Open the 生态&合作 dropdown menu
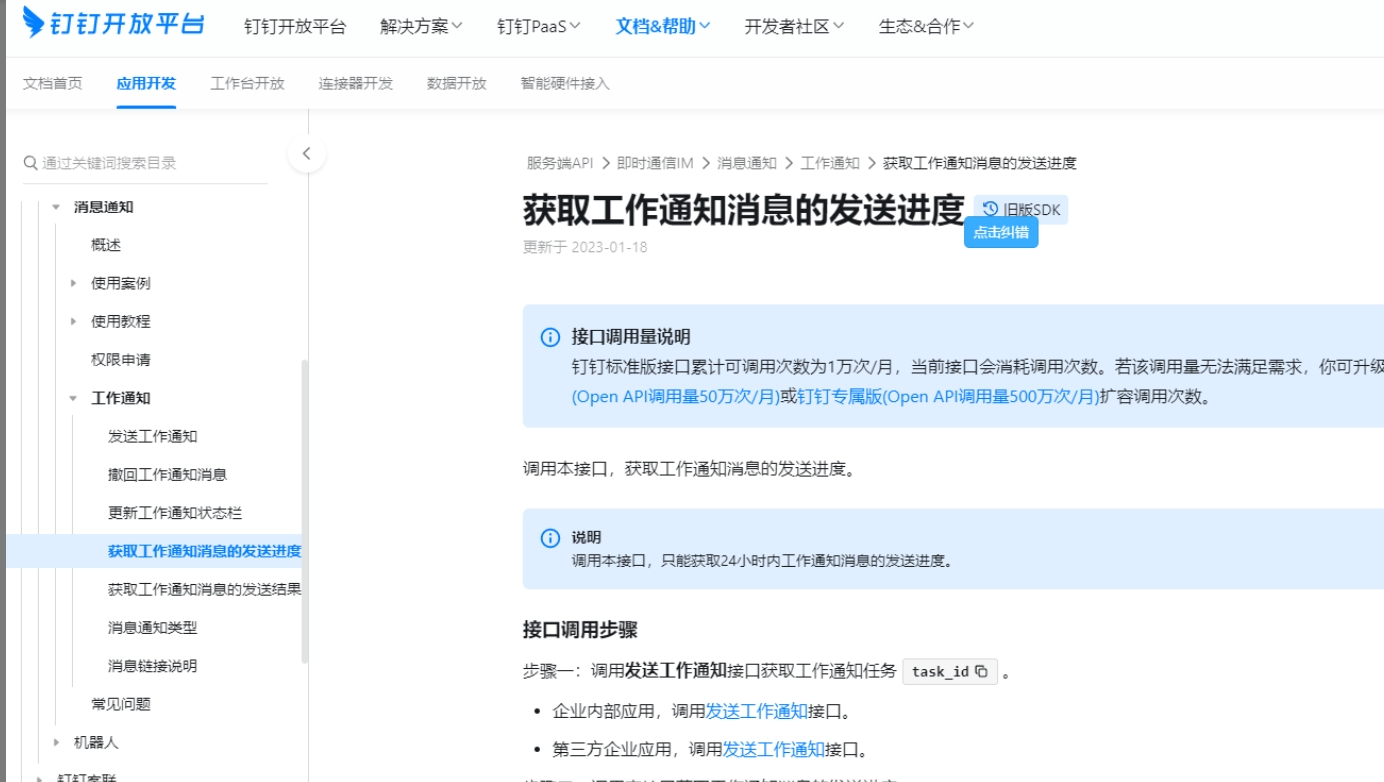Screen dimensions: 1384x782 click(926, 27)
